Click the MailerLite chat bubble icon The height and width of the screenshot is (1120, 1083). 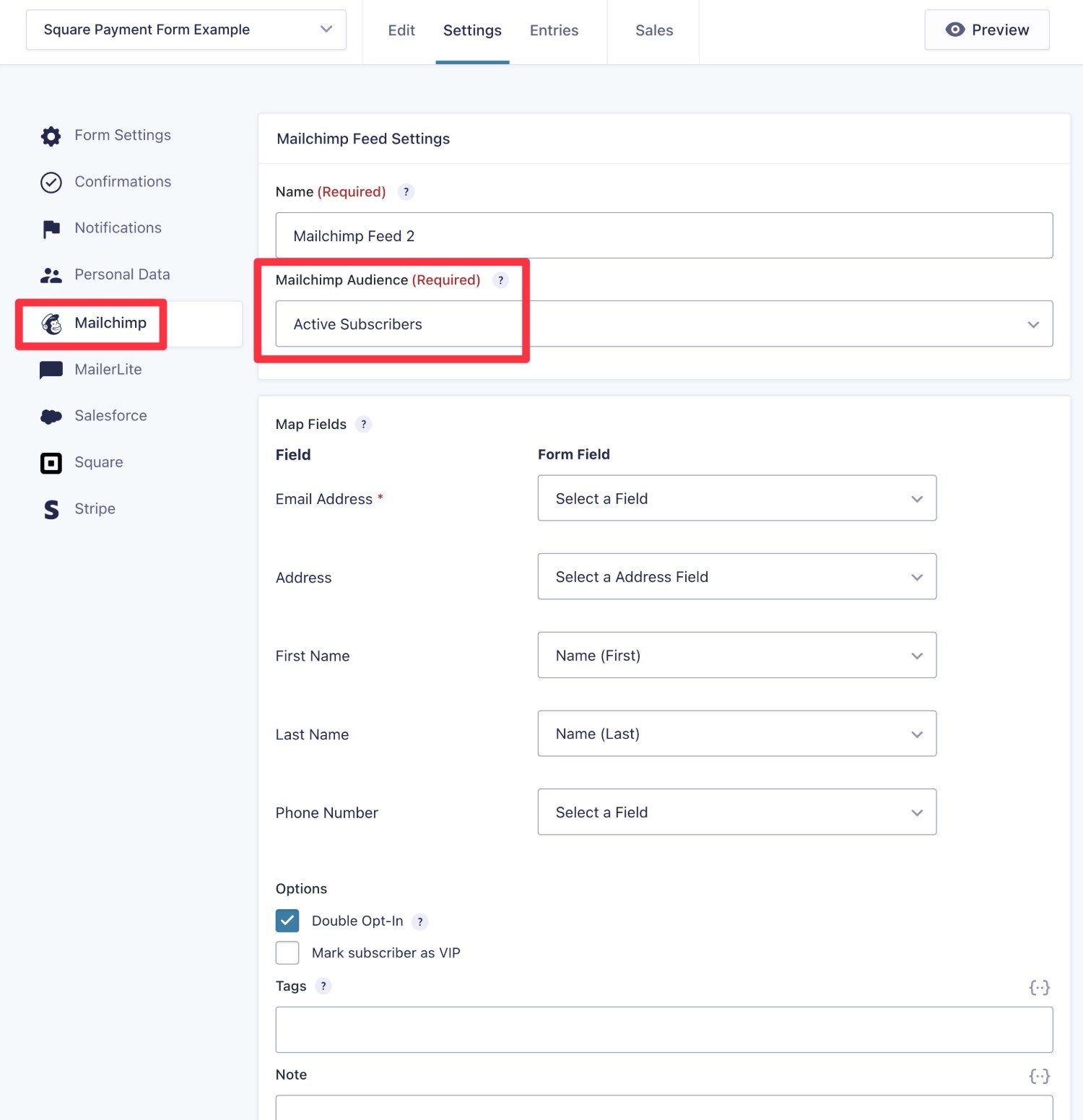(51, 370)
